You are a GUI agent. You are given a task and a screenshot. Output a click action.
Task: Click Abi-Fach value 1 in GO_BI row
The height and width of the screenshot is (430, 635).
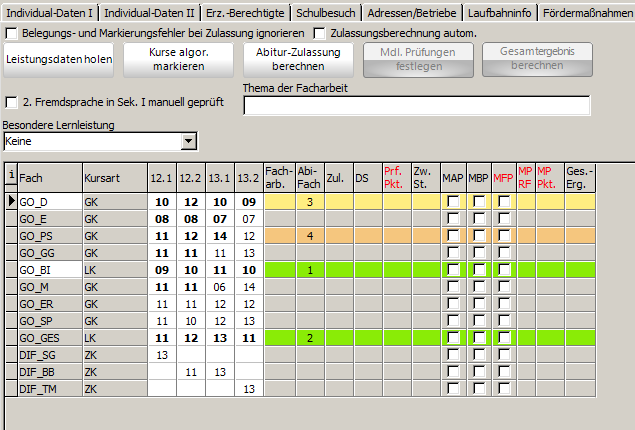[310, 270]
